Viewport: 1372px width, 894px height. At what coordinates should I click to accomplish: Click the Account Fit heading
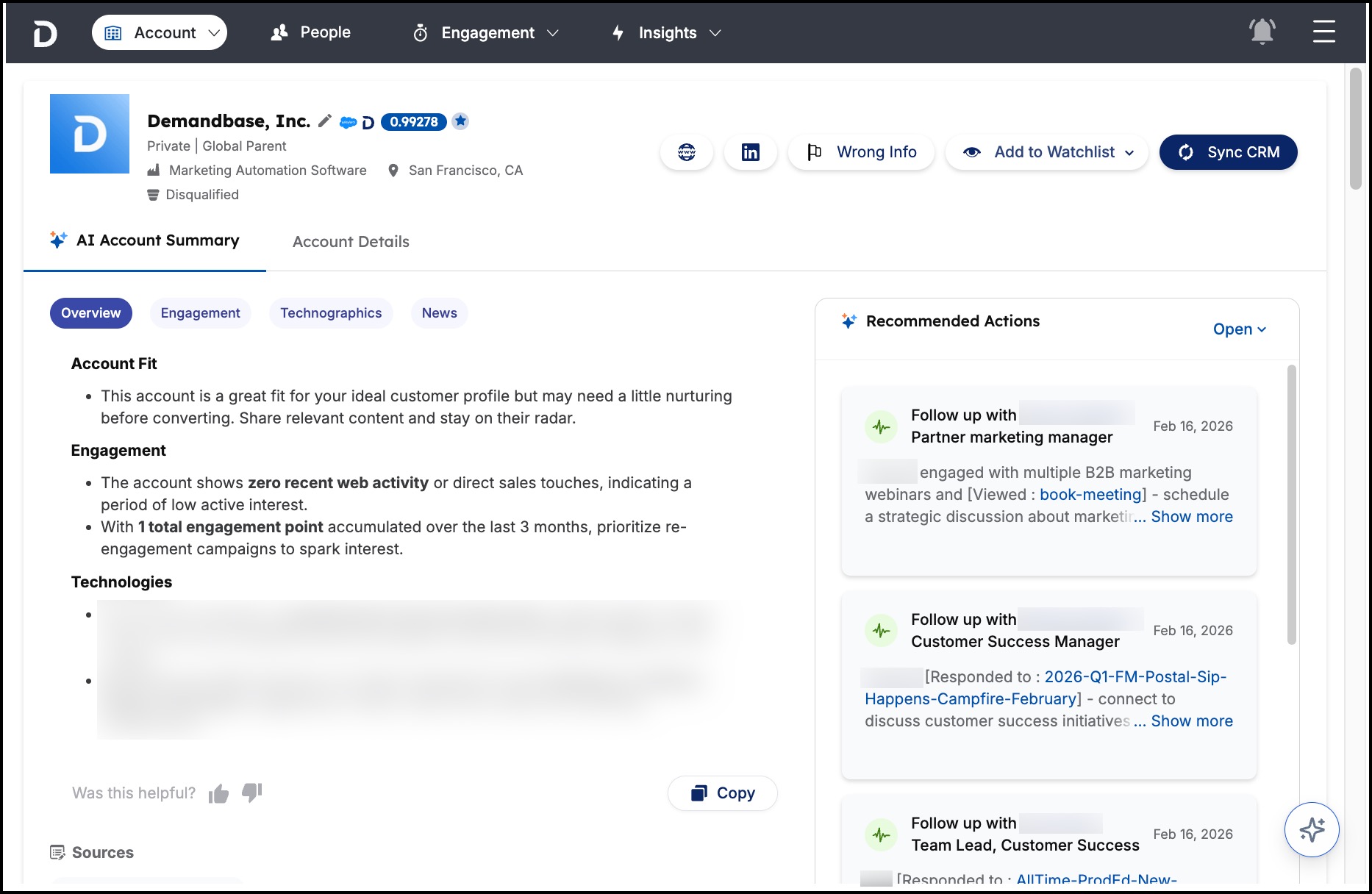point(114,364)
